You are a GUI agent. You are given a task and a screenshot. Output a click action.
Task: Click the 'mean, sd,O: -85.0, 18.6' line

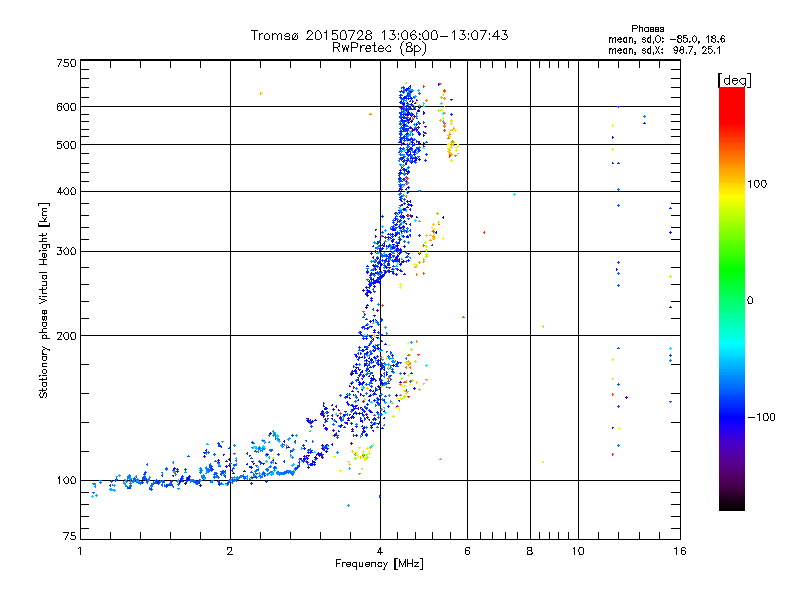coord(666,39)
